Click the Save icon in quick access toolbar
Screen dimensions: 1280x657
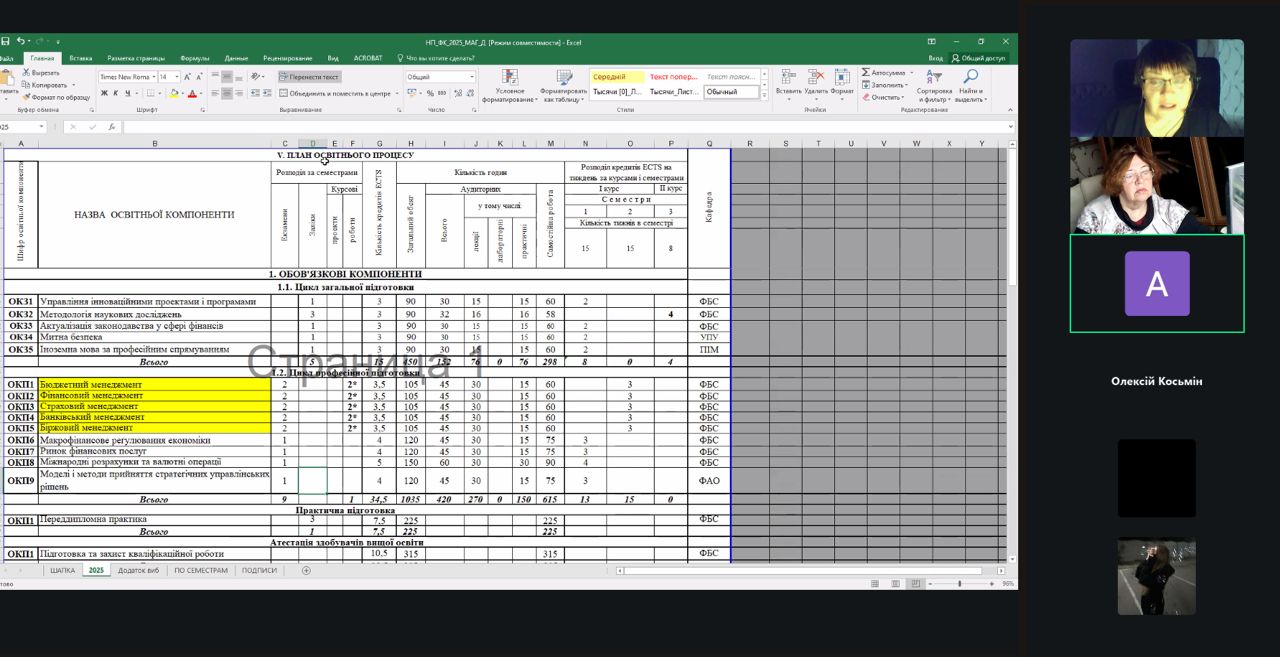coord(5,41)
